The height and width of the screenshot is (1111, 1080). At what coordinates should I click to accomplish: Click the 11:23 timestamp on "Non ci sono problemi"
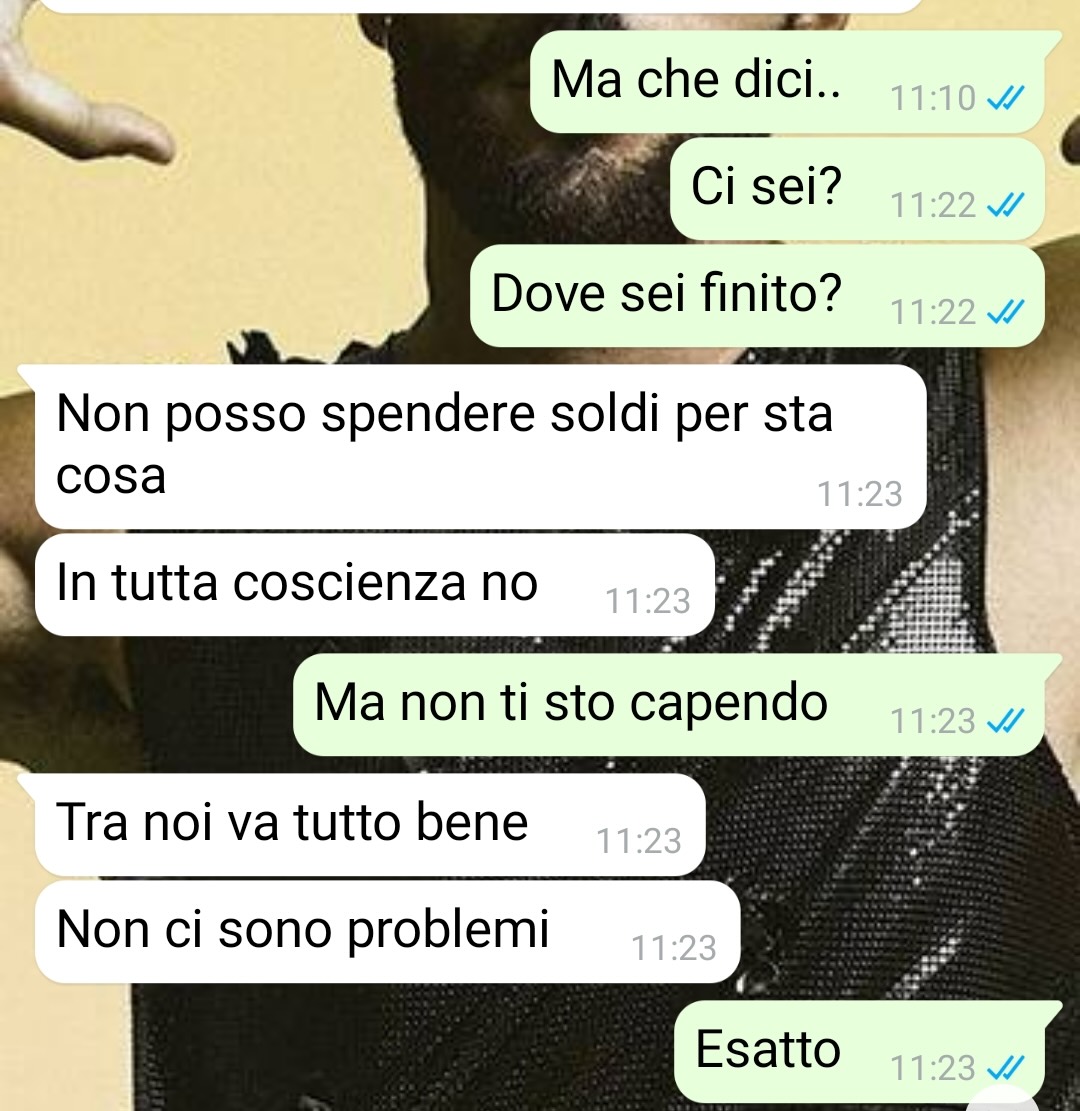tap(674, 948)
